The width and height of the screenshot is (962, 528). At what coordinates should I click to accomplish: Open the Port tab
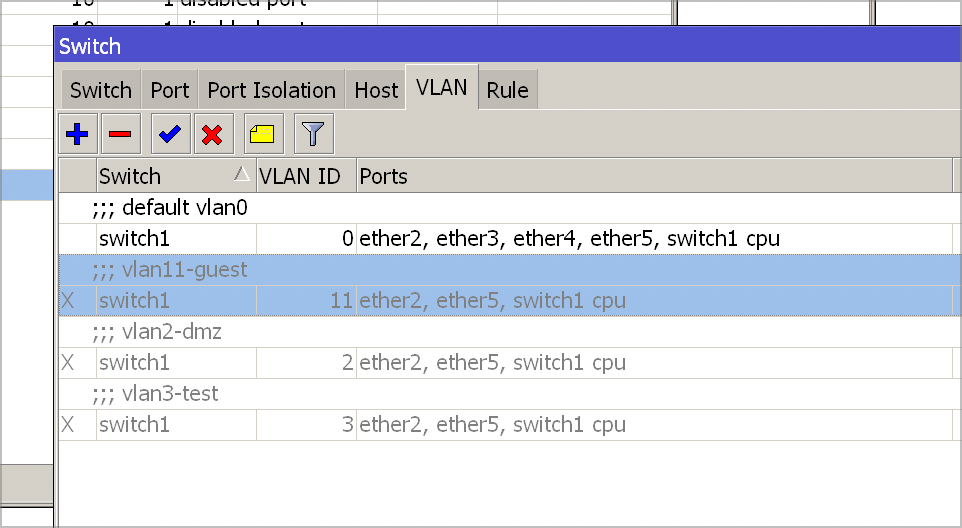point(170,90)
